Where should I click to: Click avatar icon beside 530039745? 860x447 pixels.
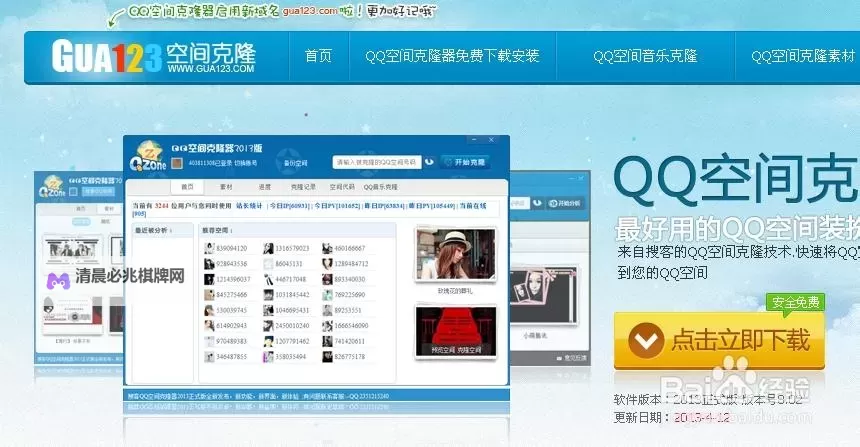tap(209, 310)
